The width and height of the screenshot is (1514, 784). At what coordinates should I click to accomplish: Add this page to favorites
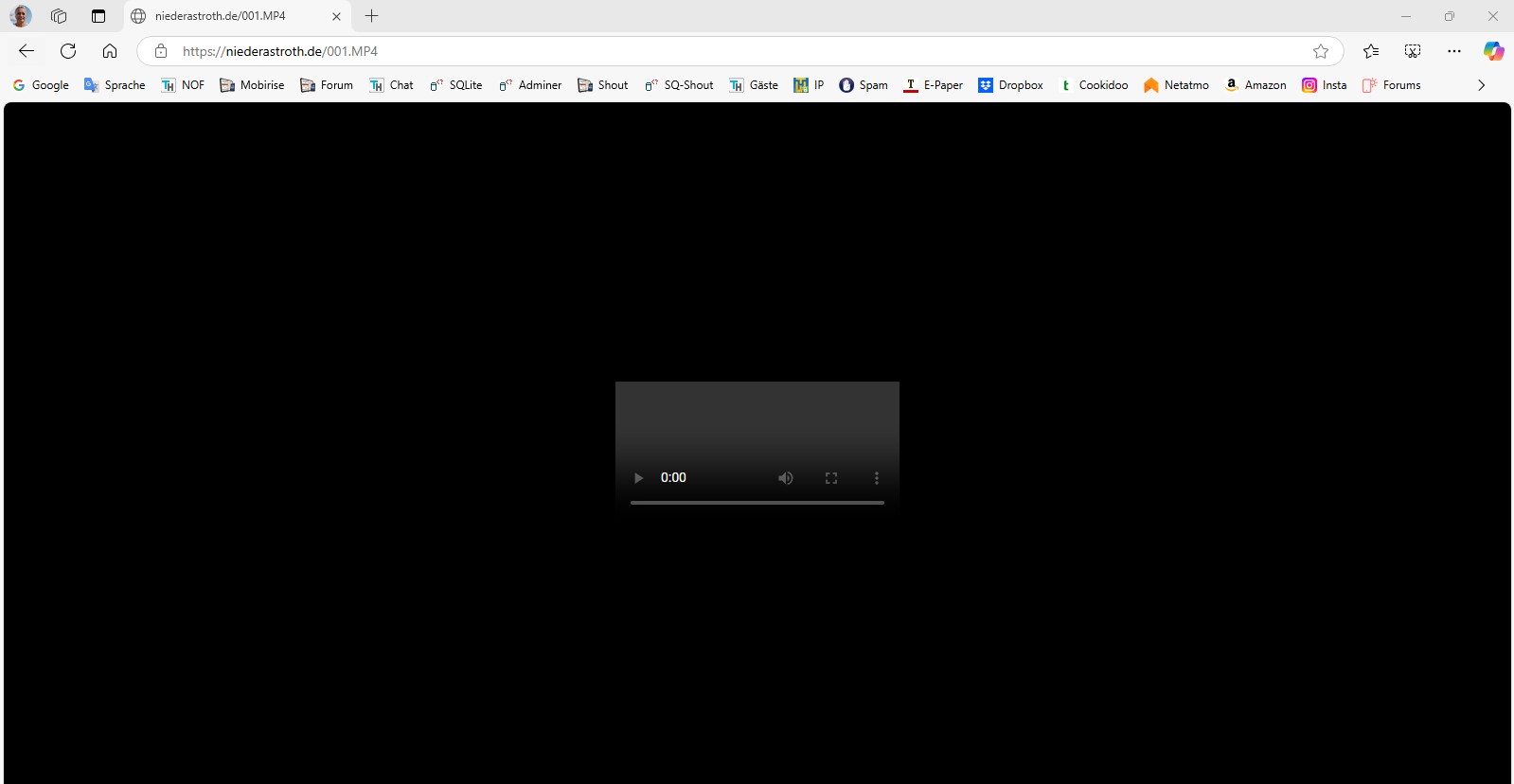(1321, 51)
